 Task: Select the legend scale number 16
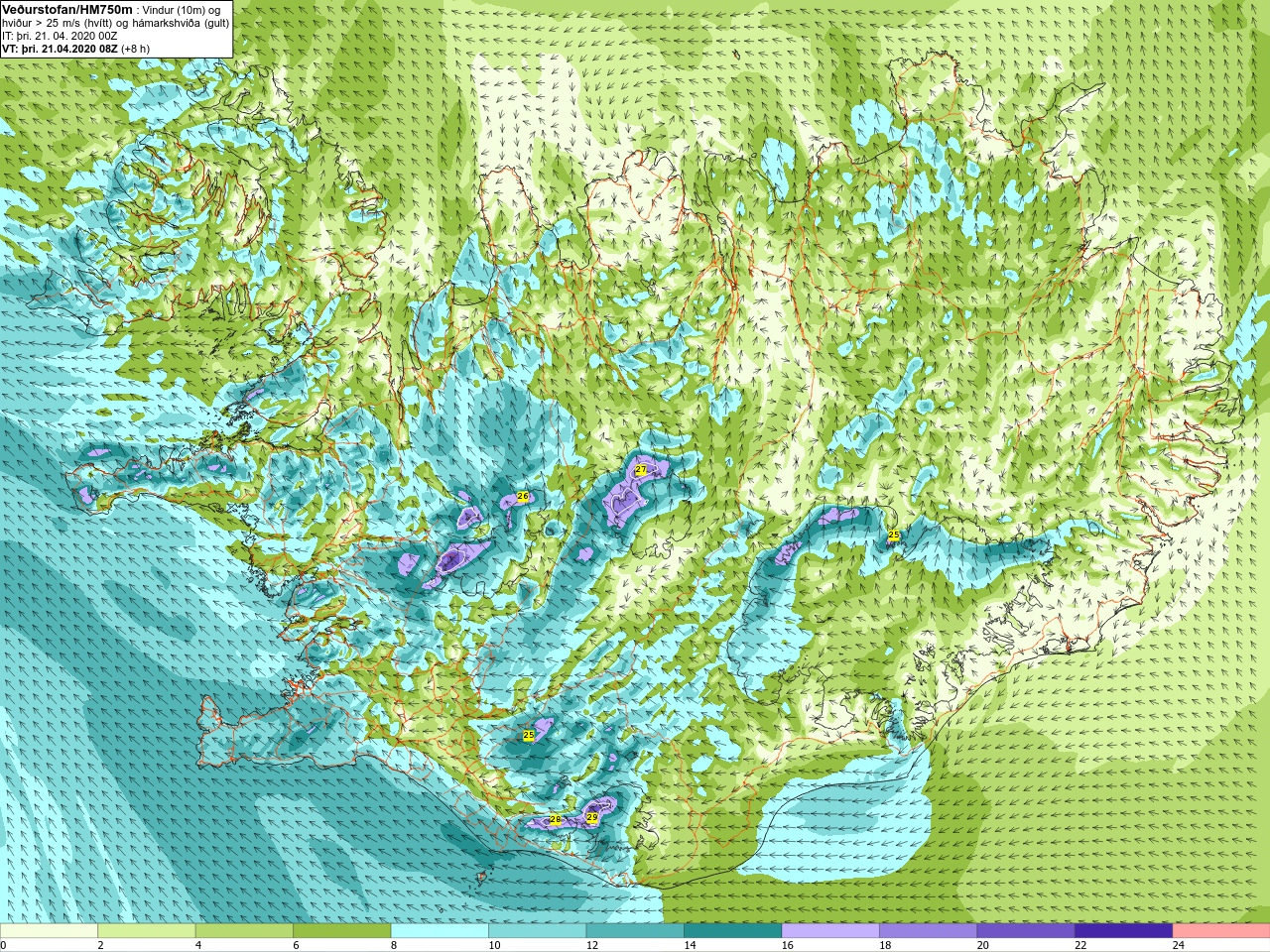pos(788,945)
